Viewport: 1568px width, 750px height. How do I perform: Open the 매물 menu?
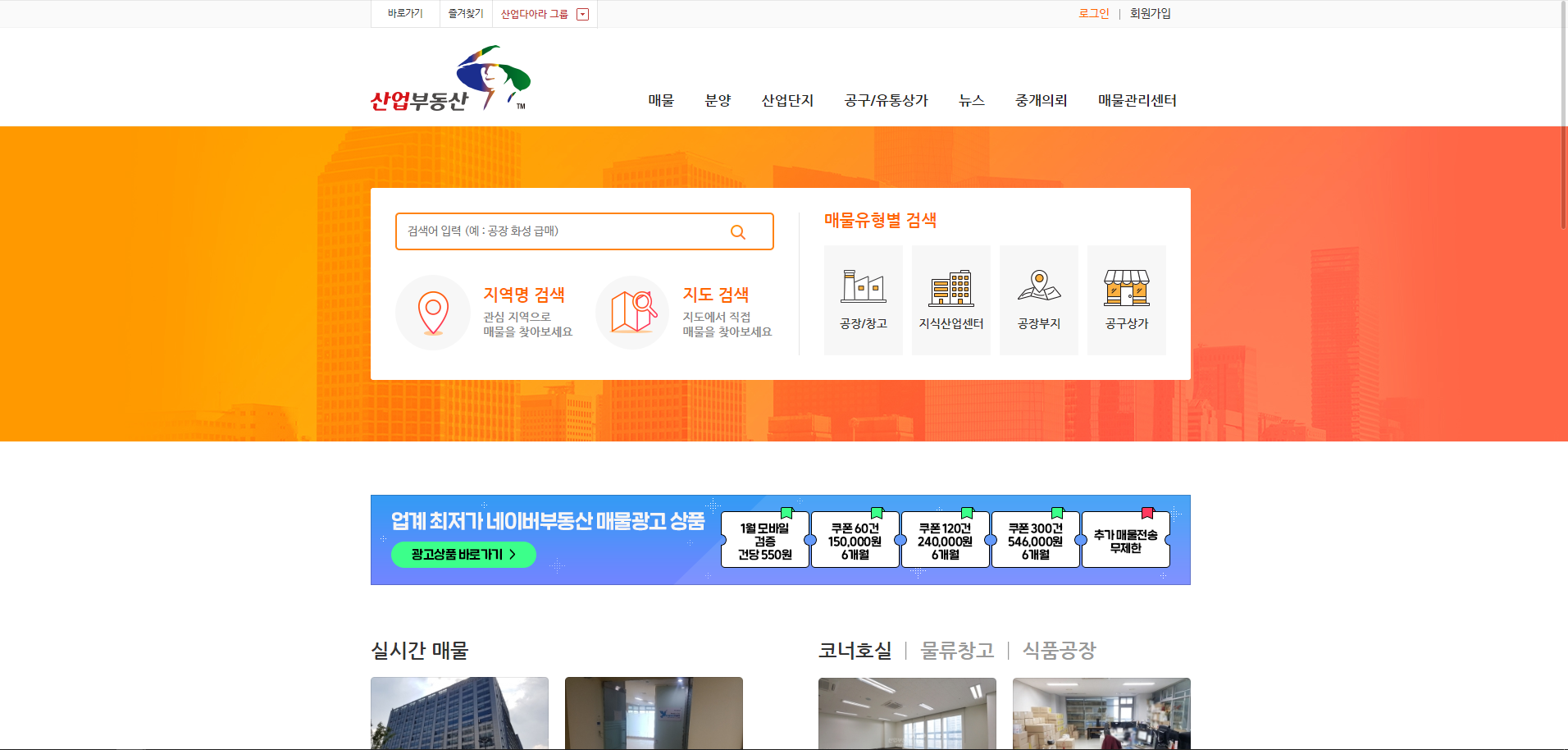(x=661, y=100)
